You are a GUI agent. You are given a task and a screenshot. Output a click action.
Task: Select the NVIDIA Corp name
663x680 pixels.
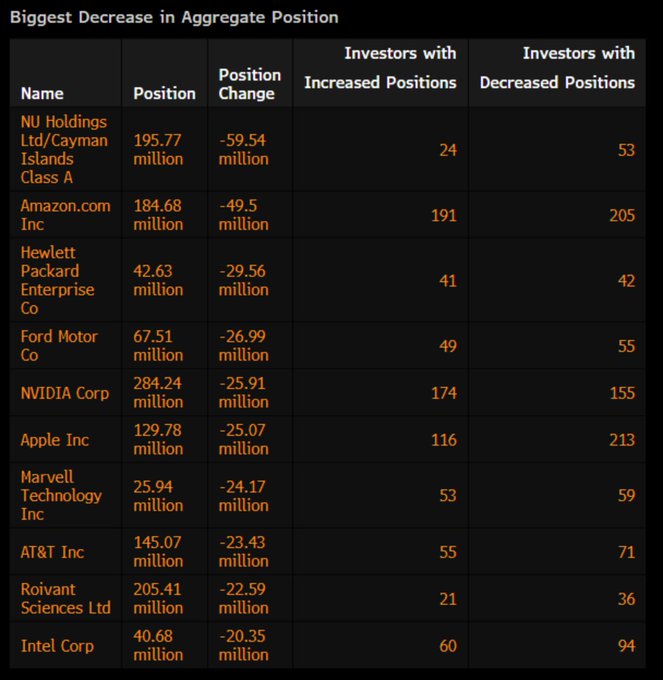(65, 393)
